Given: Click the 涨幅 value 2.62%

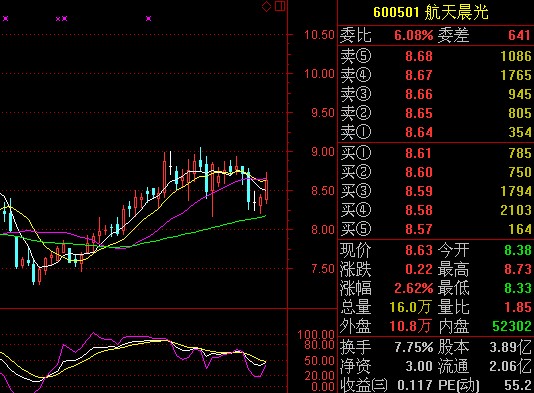Looking at the screenshot, I should 413,288.
